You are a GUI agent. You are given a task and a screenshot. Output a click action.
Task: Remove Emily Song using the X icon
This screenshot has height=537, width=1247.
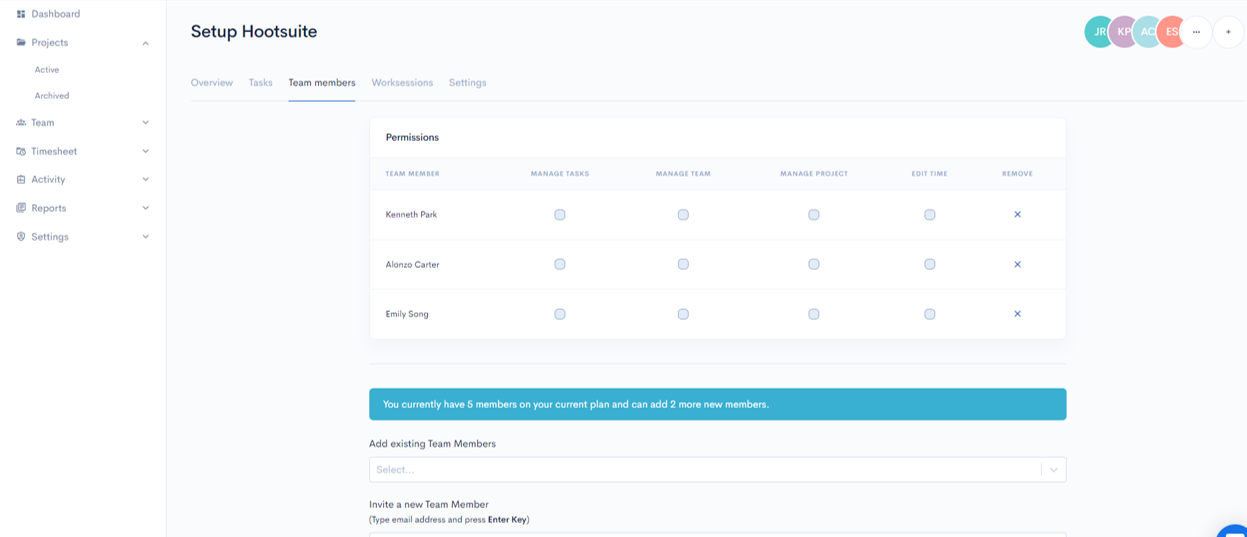pyautogui.click(x=1017, y=314)
